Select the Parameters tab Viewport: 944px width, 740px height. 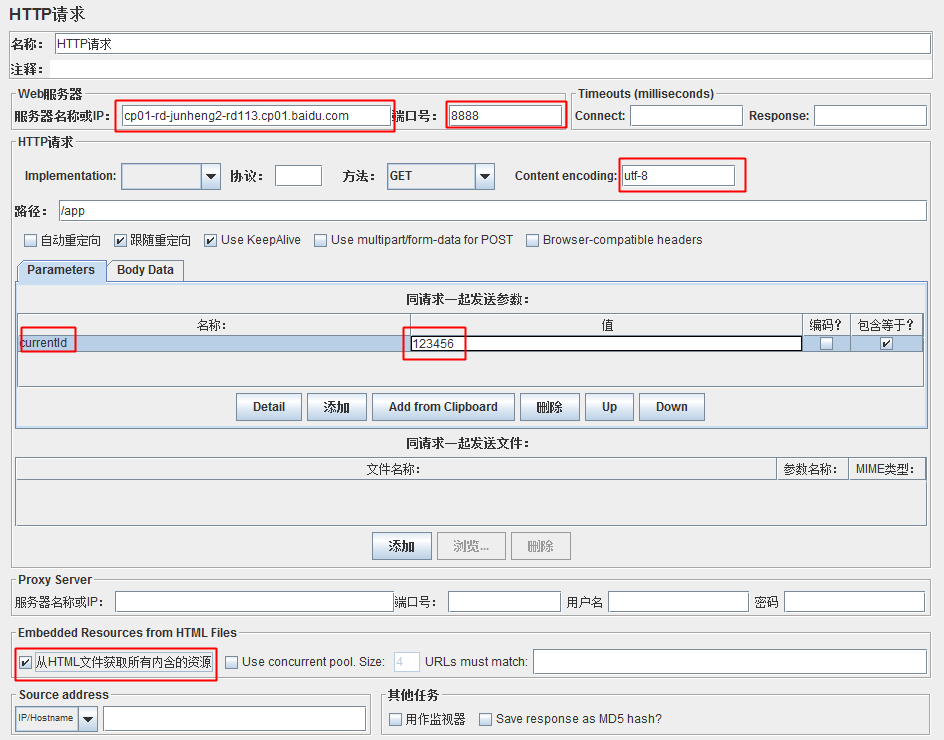tap(61, 270)
